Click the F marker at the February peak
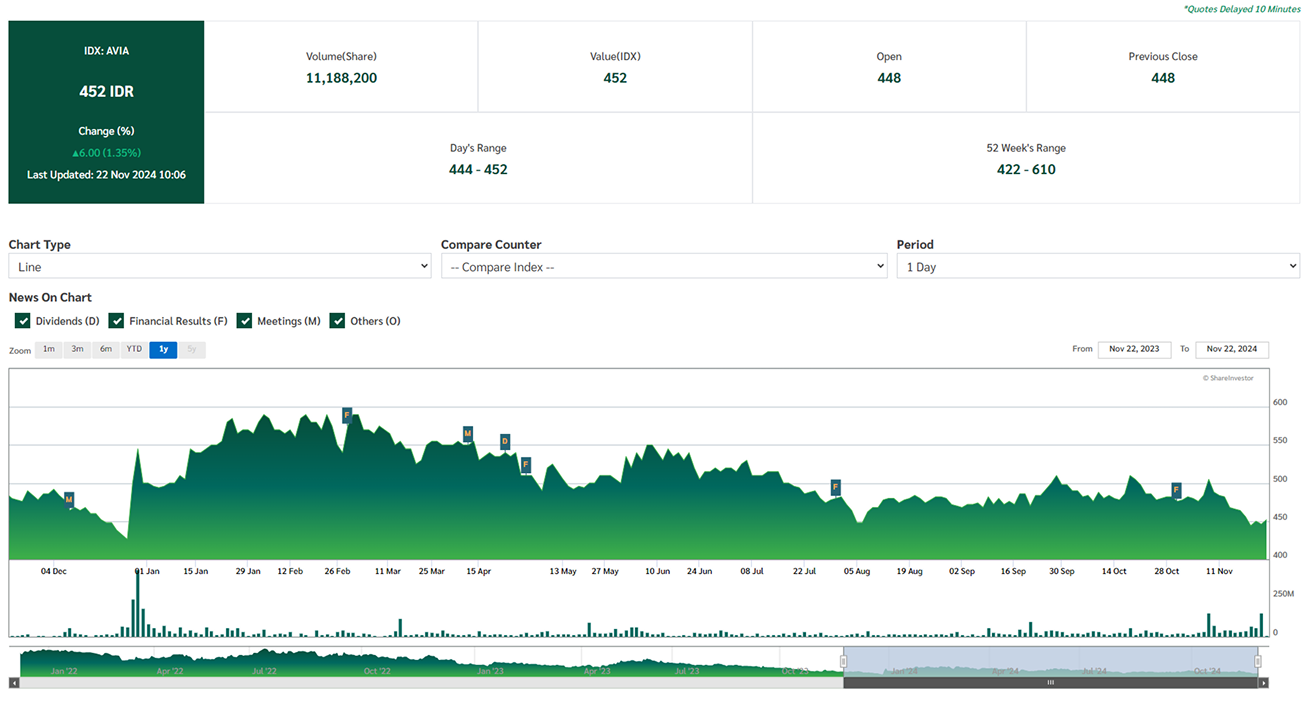The image size is (1308, 708). point(347,414)
